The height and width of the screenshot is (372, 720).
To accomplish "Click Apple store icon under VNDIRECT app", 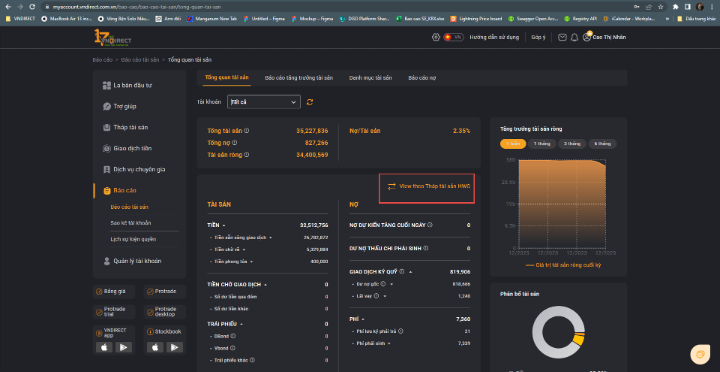I will pos(104,348).
